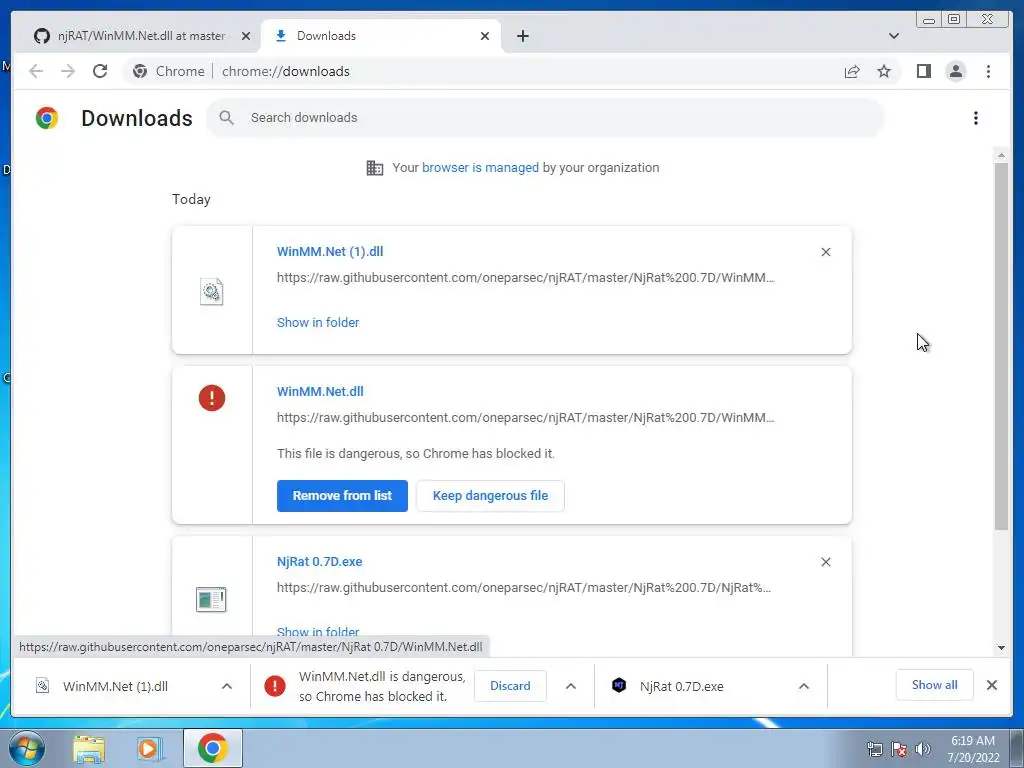Viewport: 1024px width, 768px height.
Task: Click the WinMM.Net (1).dll file icon
Action: tap(212, 291)
